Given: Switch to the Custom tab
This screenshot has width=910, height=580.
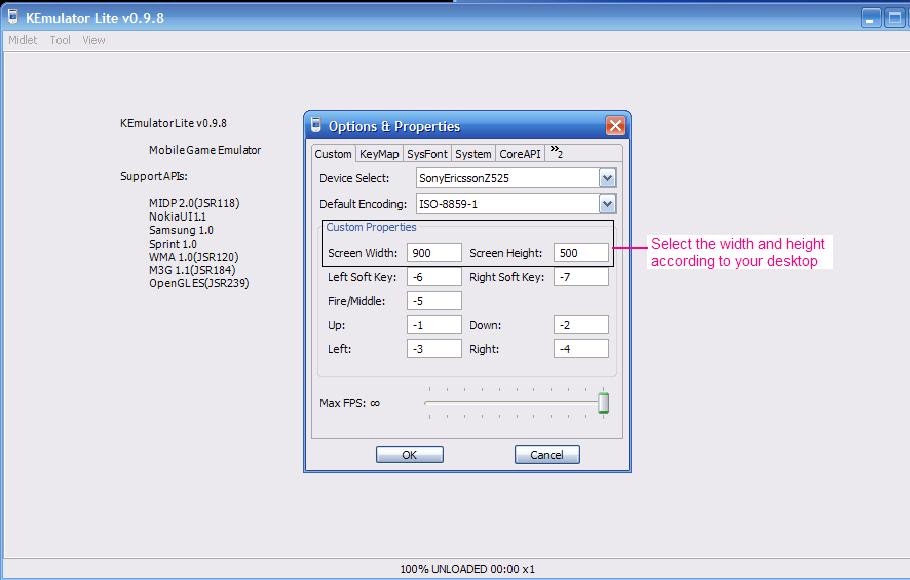Looking at the screenshot, I should point(333,154).
